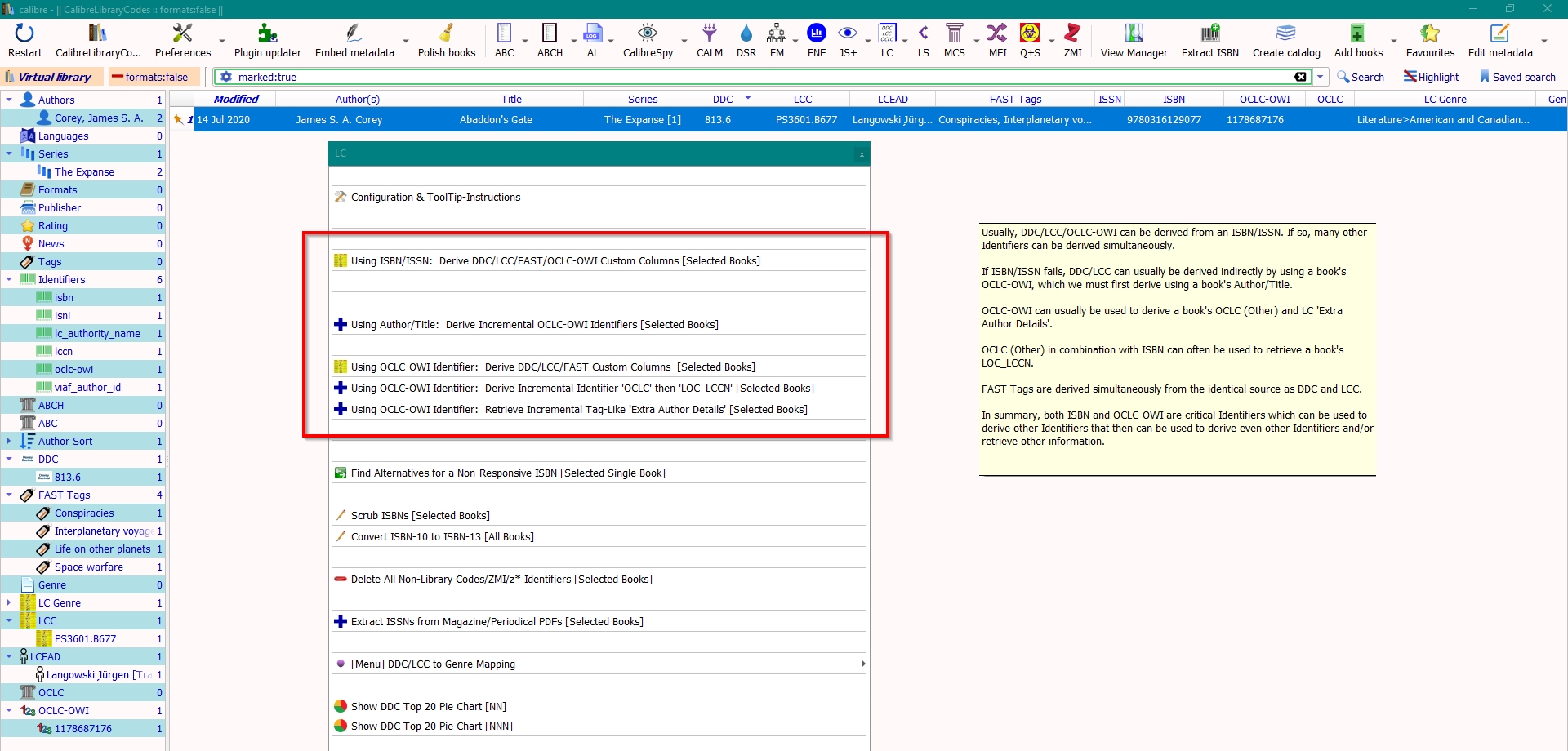
Task: Open the Preferences dropdown arrow
Action: click(221, 40)
